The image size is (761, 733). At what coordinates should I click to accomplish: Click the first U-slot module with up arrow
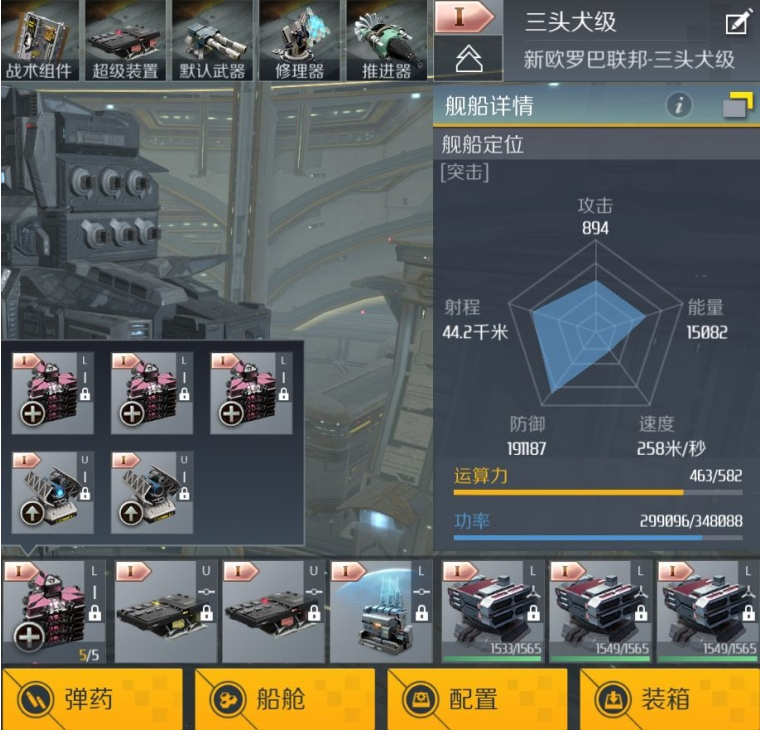(x=52, y=493)
